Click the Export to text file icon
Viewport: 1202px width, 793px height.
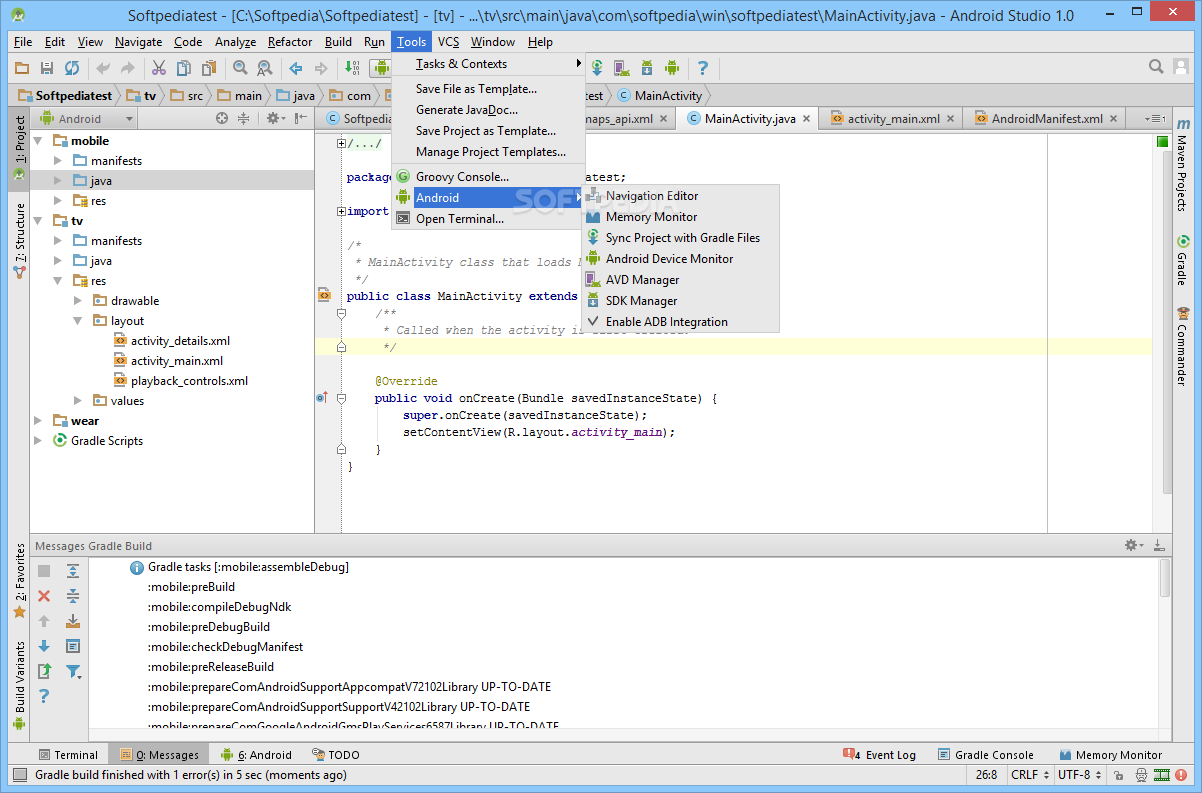(x=44, y=671)
